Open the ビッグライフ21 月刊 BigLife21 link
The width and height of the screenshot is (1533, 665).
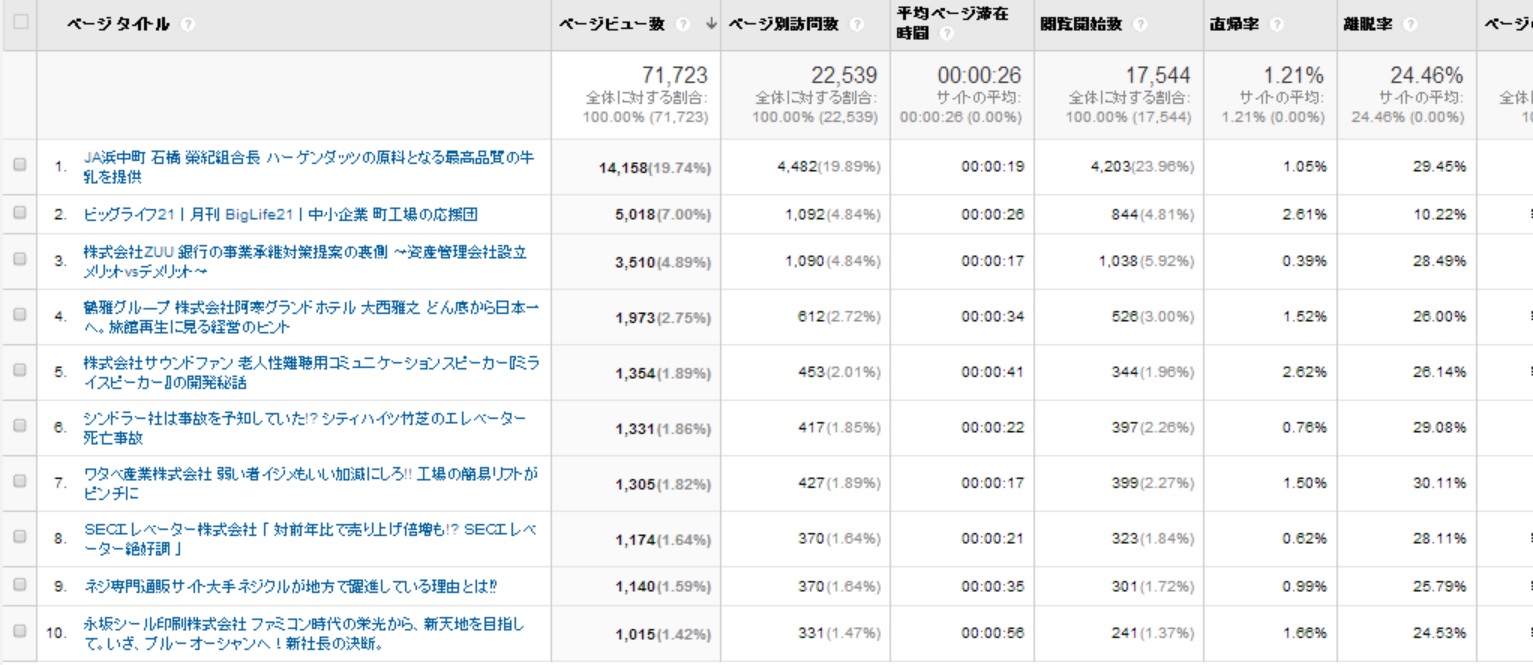coord(280,214)
